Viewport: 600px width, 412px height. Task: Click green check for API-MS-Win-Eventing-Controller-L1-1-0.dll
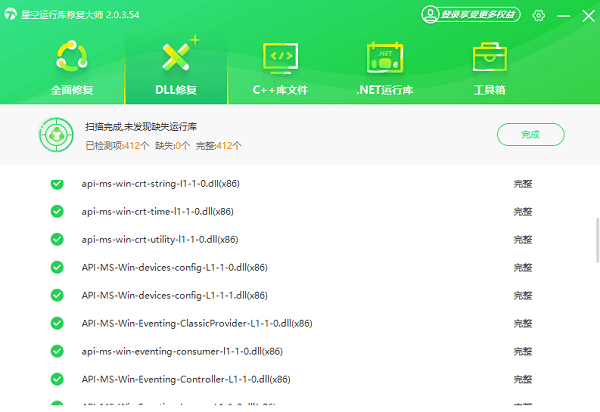pos(57,379)
